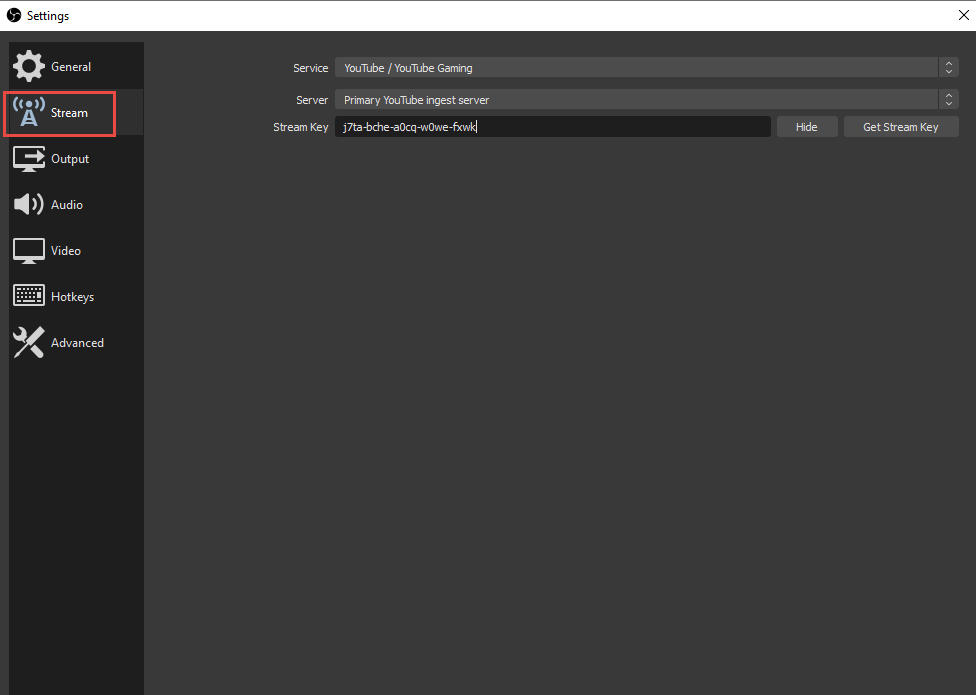The width and height of the screenshot is (976, 695).
Task: Click the Stream antenna icon
Action: click(x=29, y=113)
